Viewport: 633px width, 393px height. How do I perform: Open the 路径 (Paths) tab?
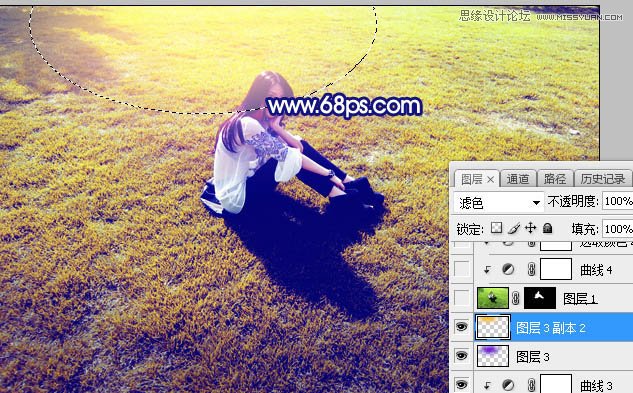pyautogui.click(x=555, y=179)
